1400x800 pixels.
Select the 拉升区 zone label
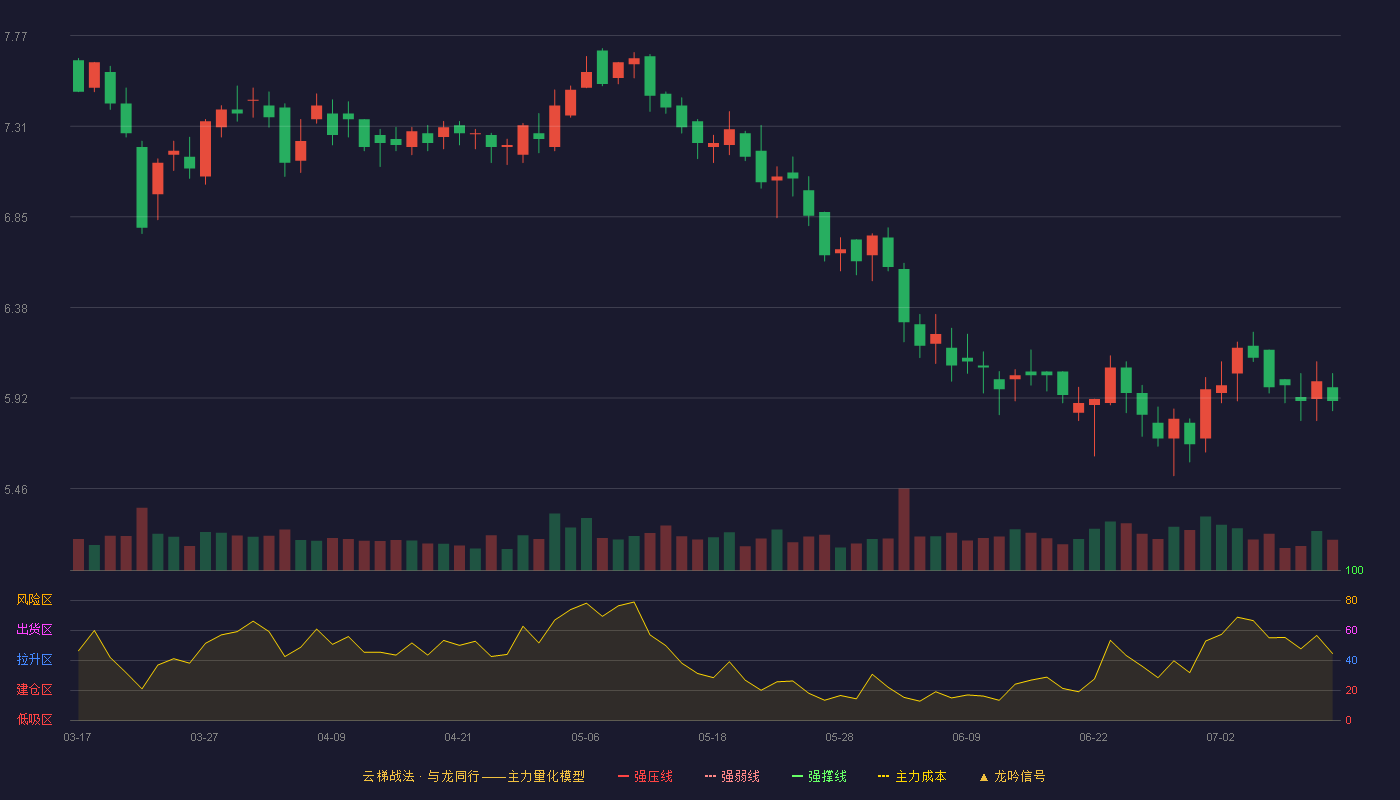(35, 660)
